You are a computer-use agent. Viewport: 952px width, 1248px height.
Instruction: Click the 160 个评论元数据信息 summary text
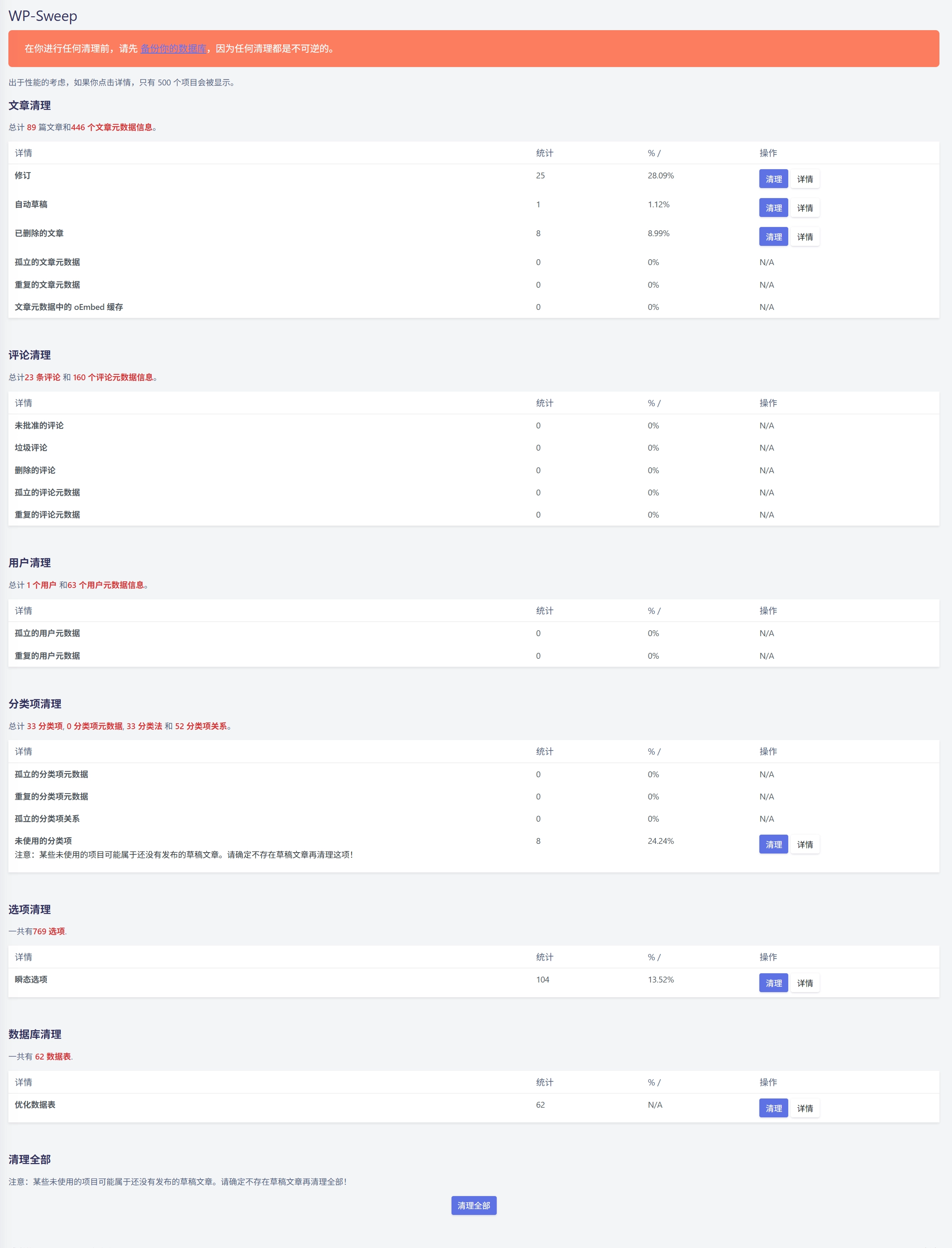pos(113,377)
